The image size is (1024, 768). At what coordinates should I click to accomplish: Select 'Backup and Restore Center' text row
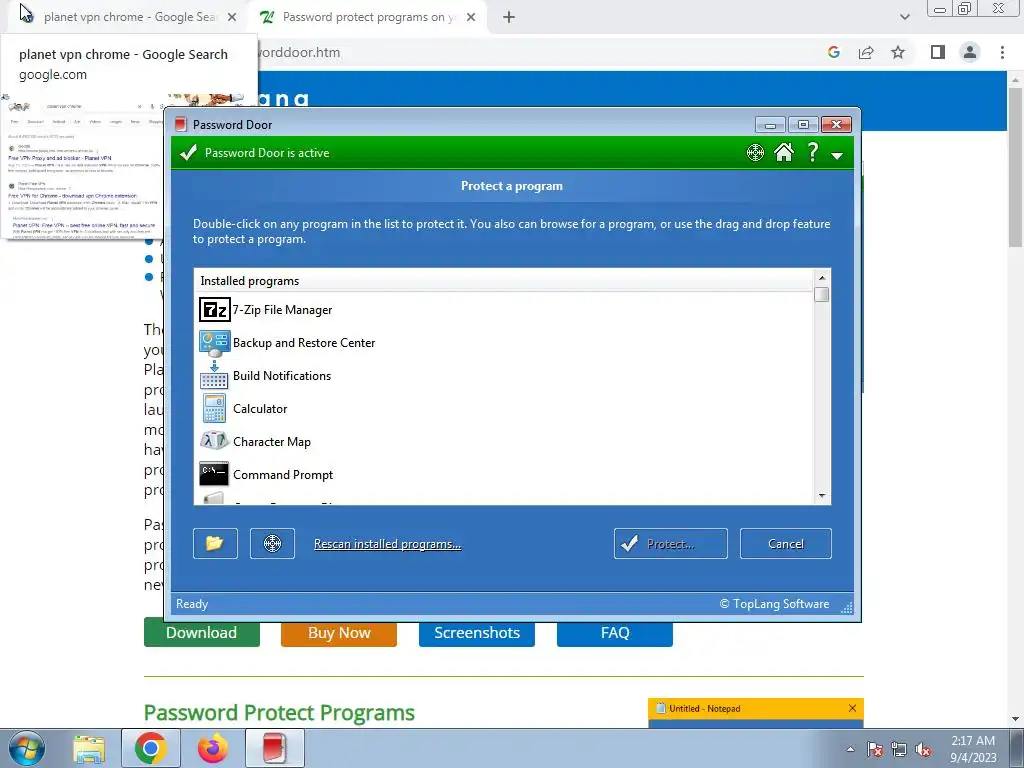click(304, 343)
